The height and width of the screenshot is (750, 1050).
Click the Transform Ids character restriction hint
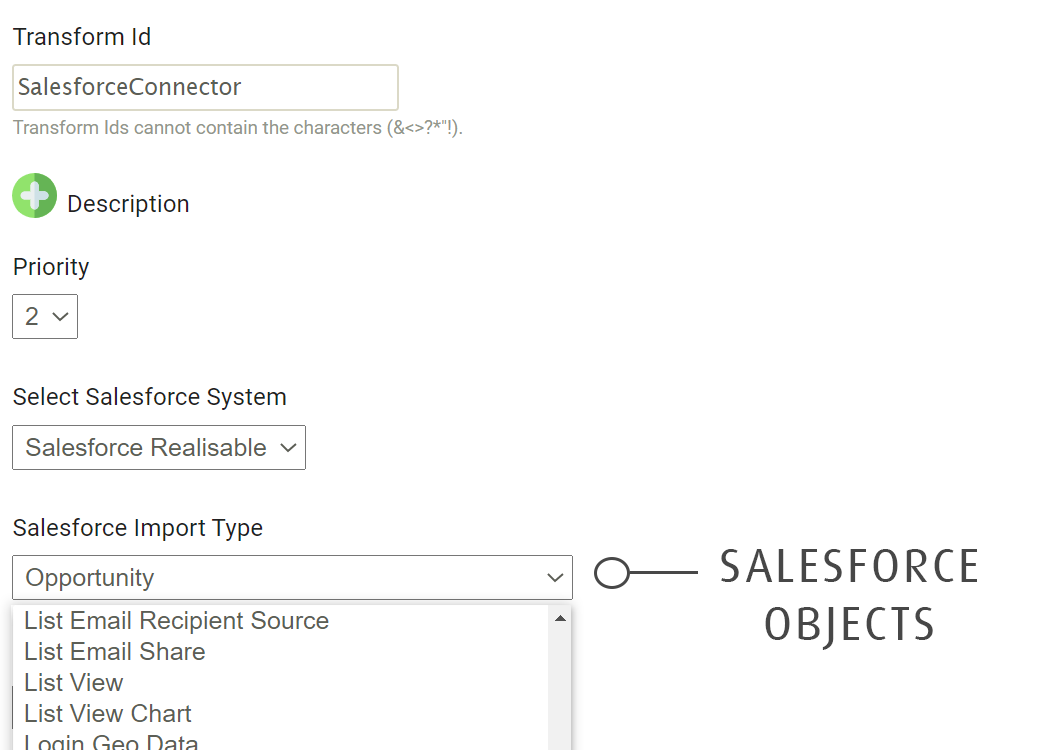pos(238,128)
